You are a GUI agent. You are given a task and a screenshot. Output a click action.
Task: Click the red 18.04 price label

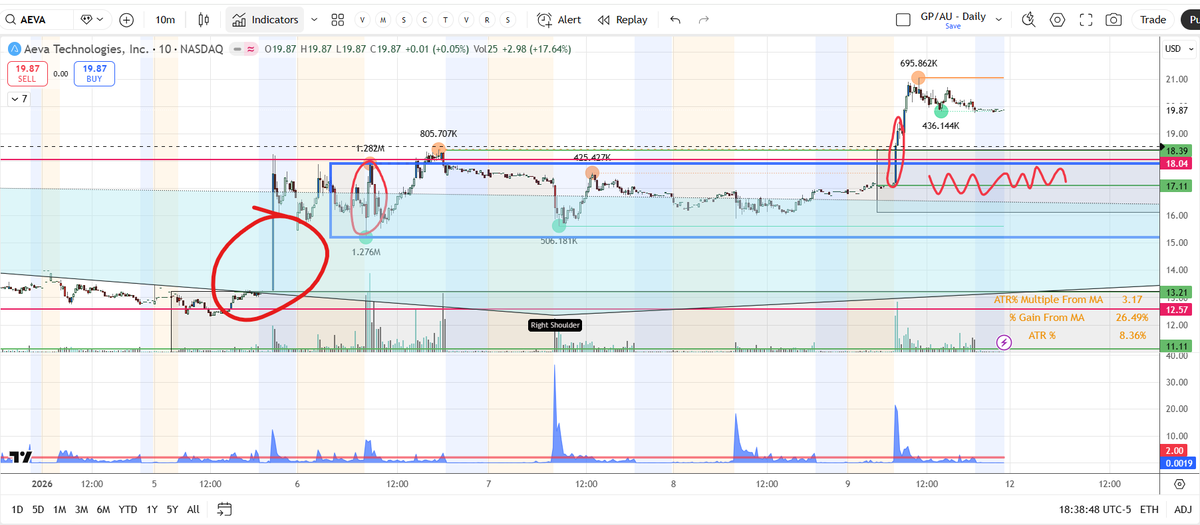(x=1175, y=163)
